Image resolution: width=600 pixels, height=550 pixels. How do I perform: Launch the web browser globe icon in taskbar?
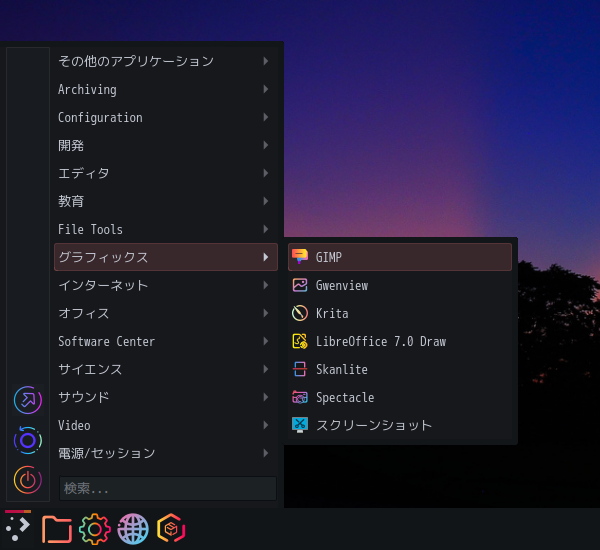click(133, 529)
